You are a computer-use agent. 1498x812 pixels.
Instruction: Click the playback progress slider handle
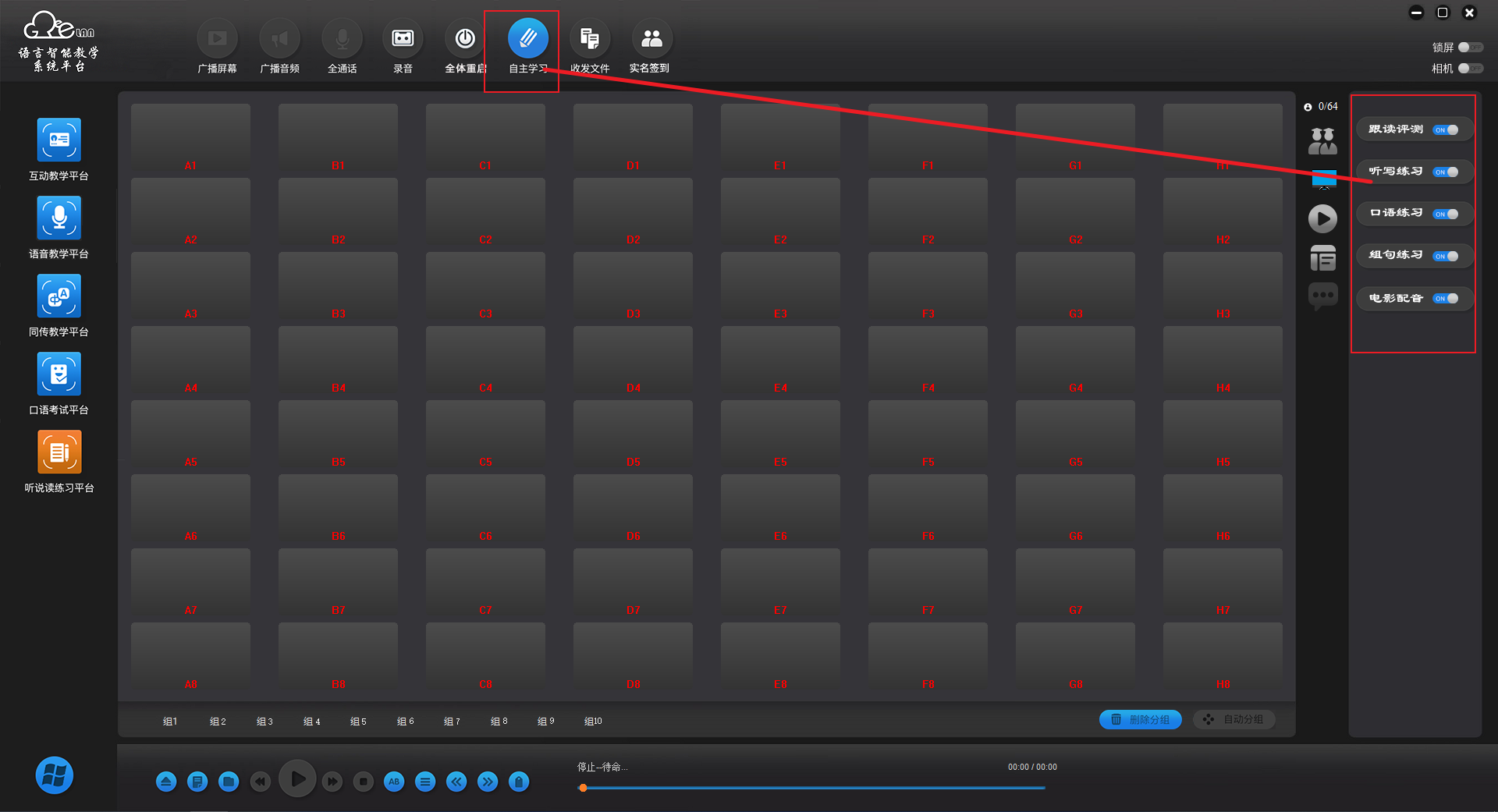click(583, 788)
